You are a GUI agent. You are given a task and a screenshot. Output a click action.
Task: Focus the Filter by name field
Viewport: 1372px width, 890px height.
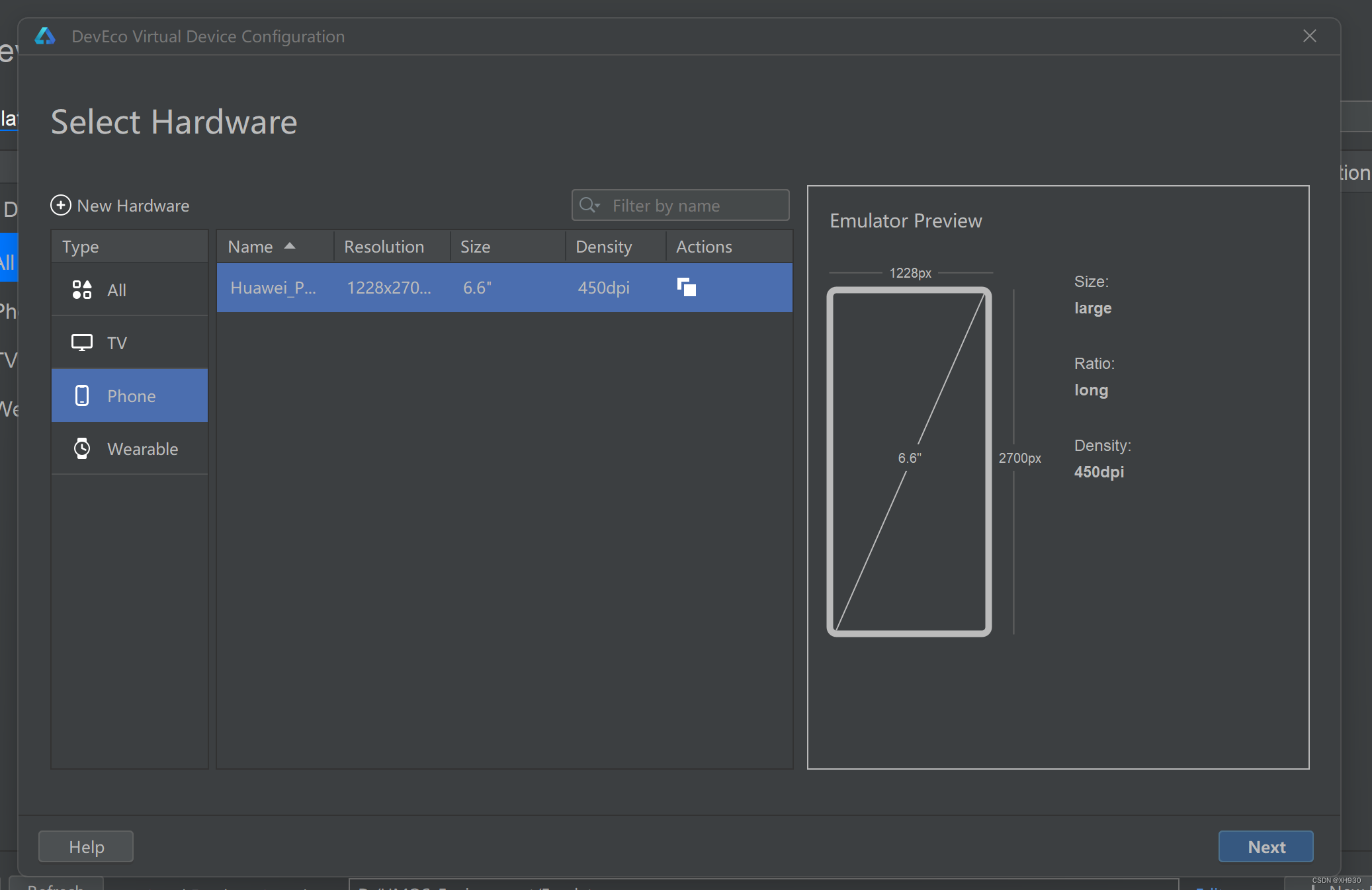pos(695,206)
